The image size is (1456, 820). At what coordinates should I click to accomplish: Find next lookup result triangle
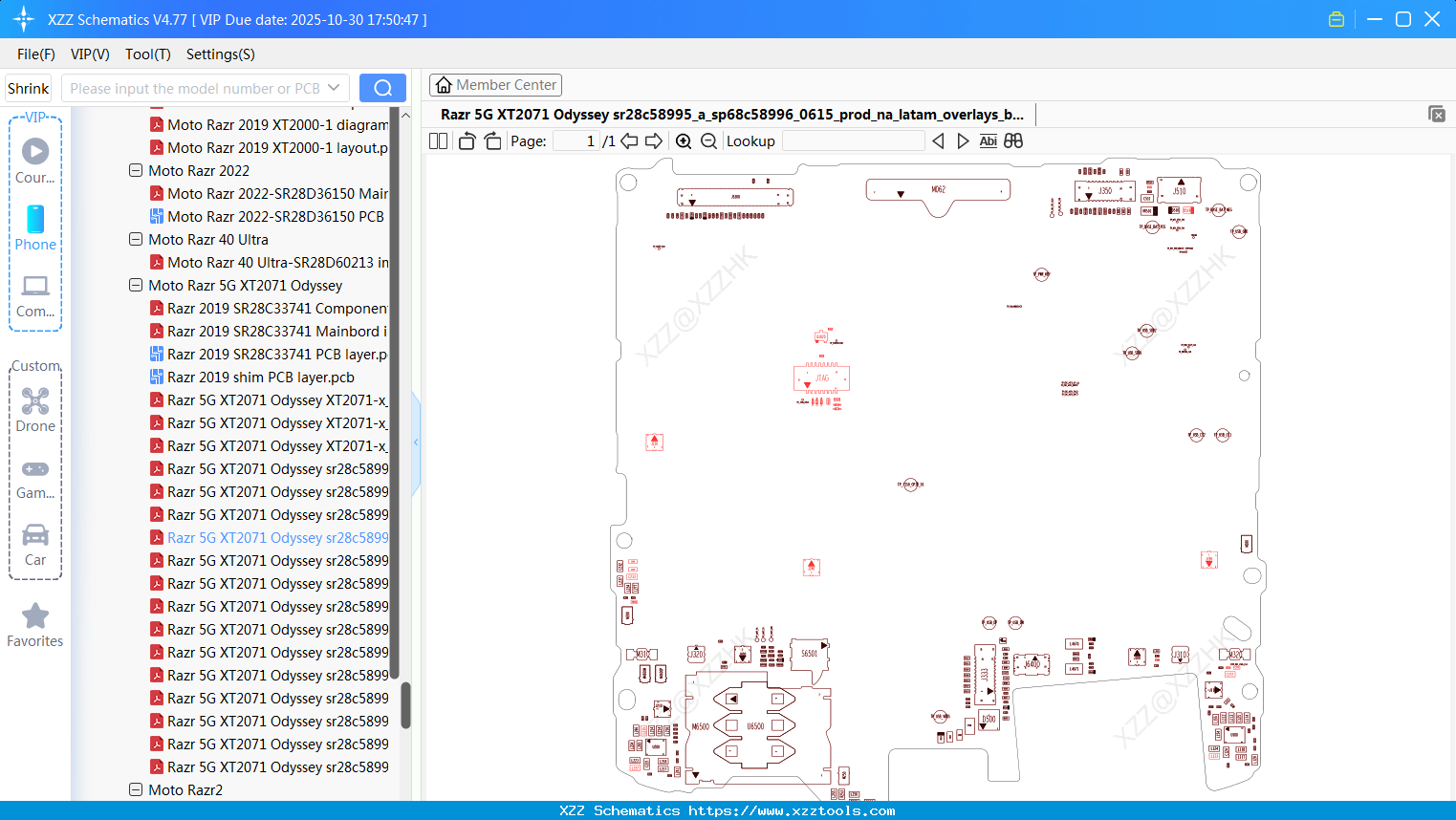coord(963,140)
